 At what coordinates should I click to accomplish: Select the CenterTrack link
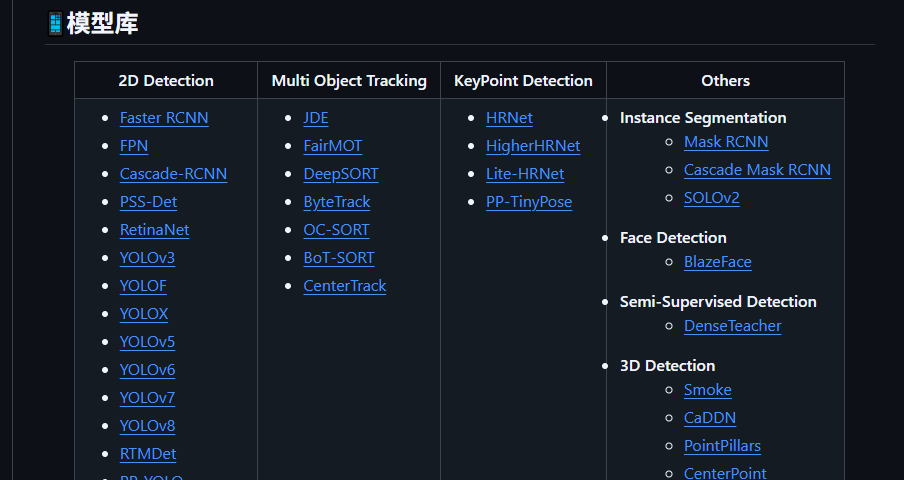coord(345,286)
